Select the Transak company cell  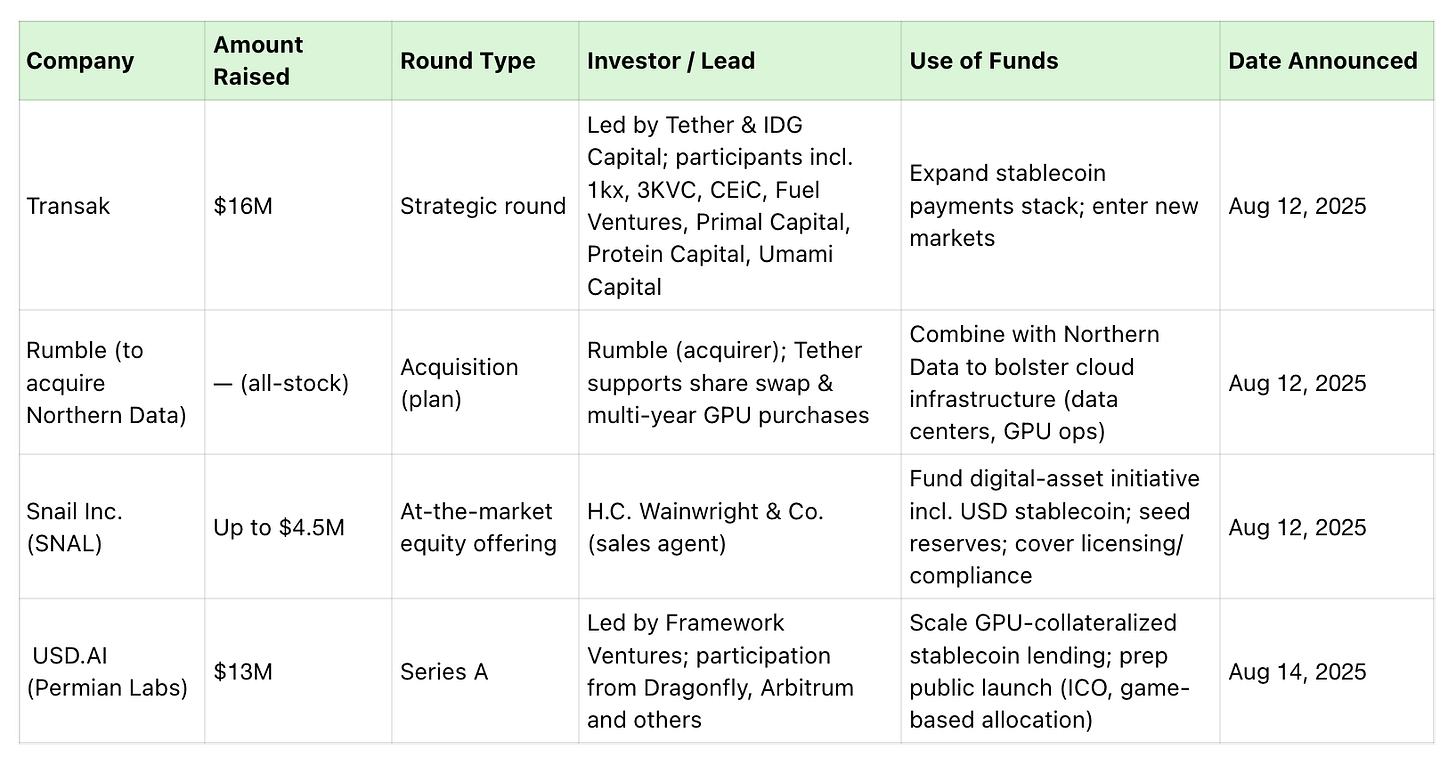tap(68, 206)
